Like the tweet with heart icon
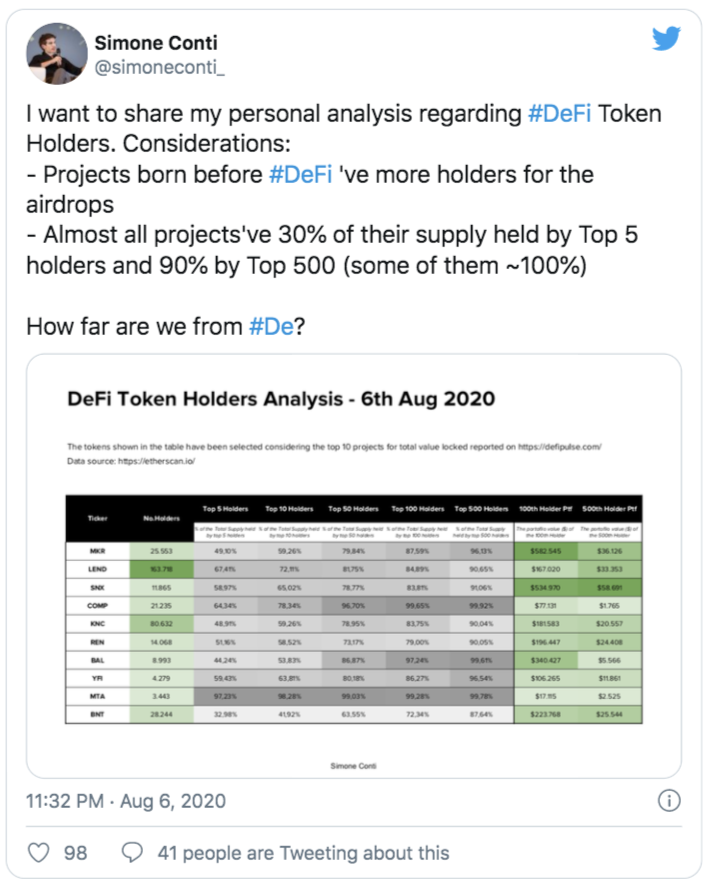Image resolution: width=709 pixels, height=885 pixels. tap(38, 852)
